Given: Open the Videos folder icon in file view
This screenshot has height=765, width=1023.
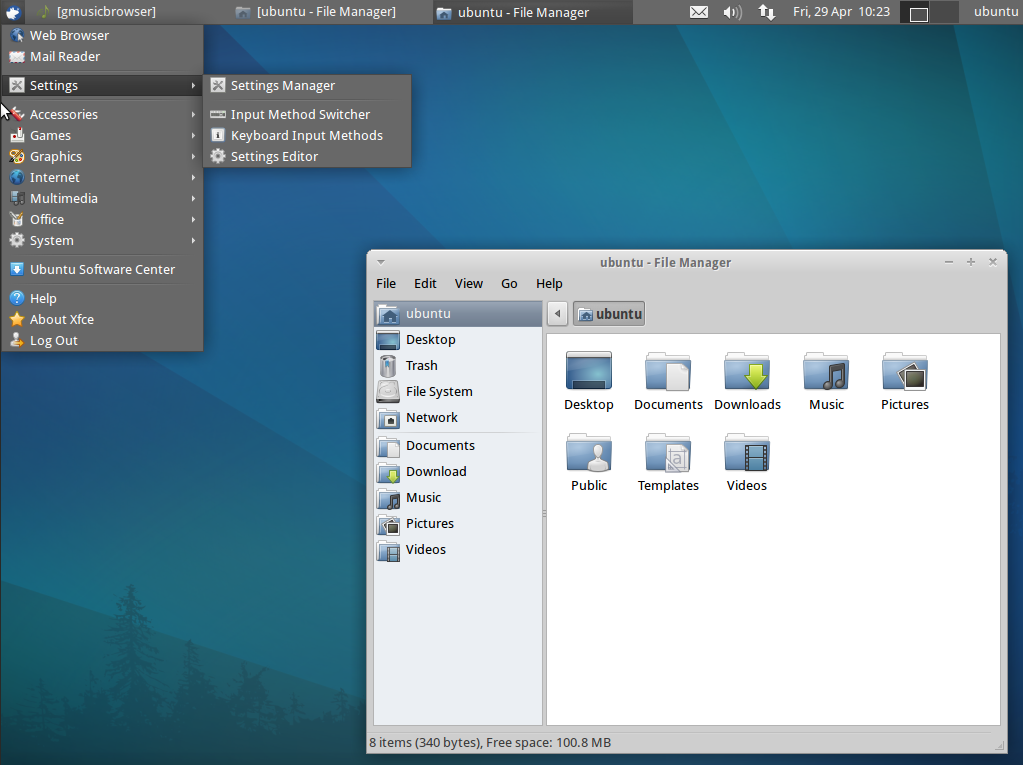Looking at the screenshot, I should [747, 453].
